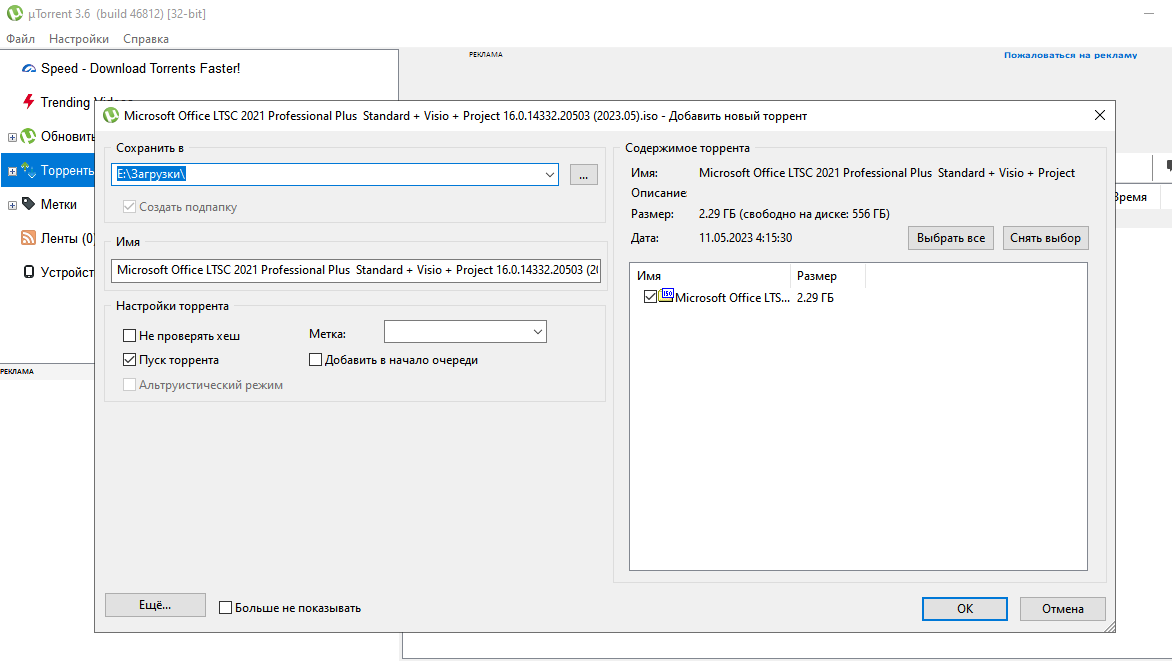Expand the Обновить tree node
The width and height of the screenshot is (1172, 661).
tap(12, 137)
